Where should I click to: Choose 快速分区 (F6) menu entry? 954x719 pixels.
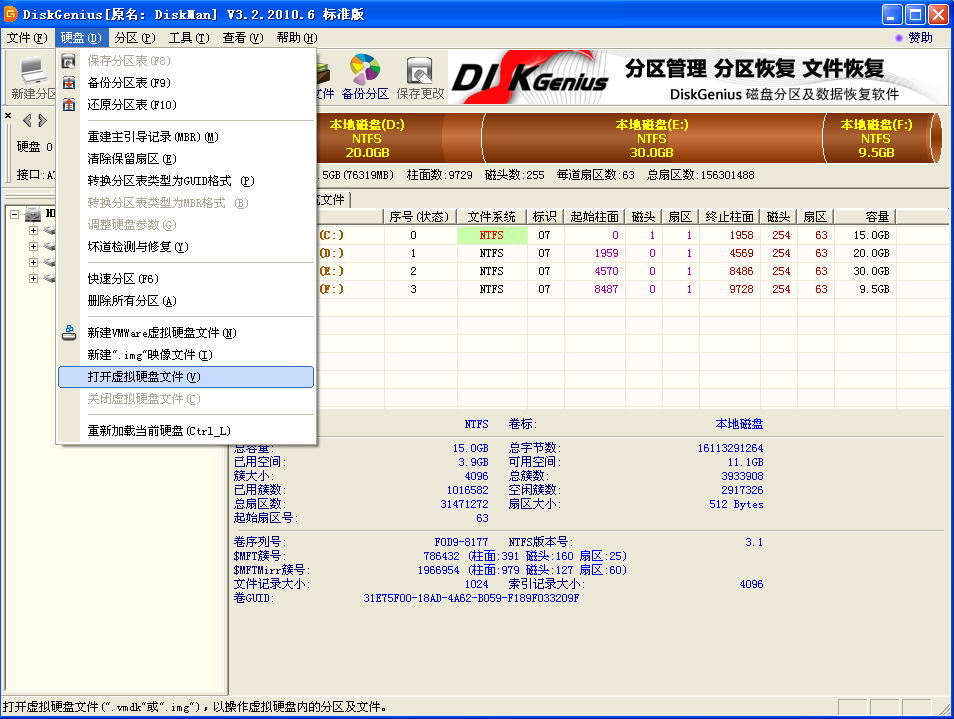coord(186,279)
